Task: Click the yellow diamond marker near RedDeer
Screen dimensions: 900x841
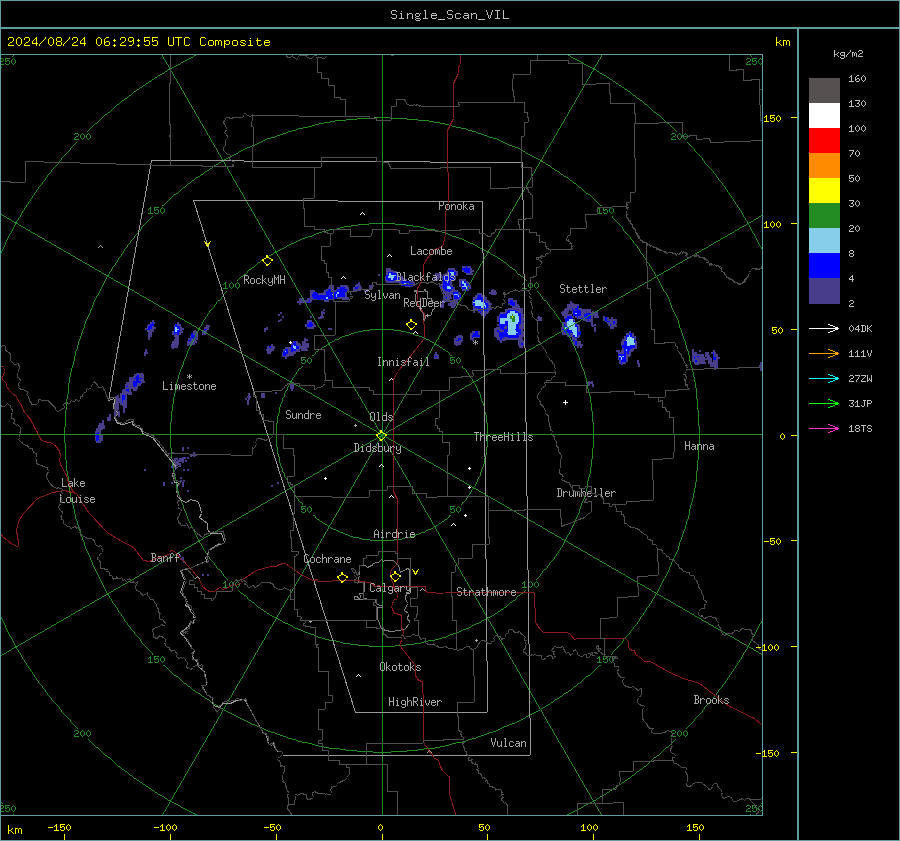Action: point(411,325)
